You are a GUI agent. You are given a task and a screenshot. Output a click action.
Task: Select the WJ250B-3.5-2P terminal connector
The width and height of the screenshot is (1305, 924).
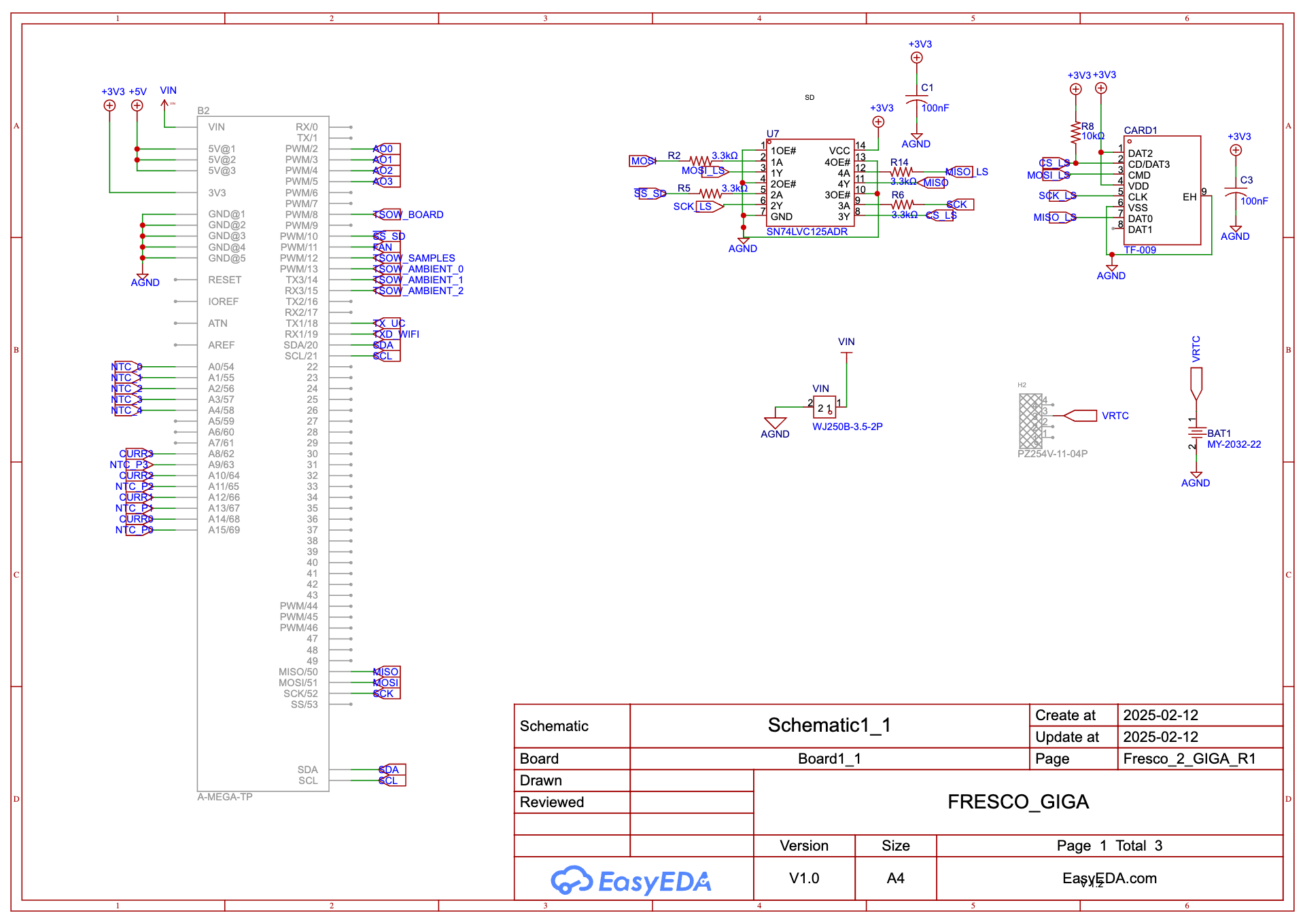(824, 408)
